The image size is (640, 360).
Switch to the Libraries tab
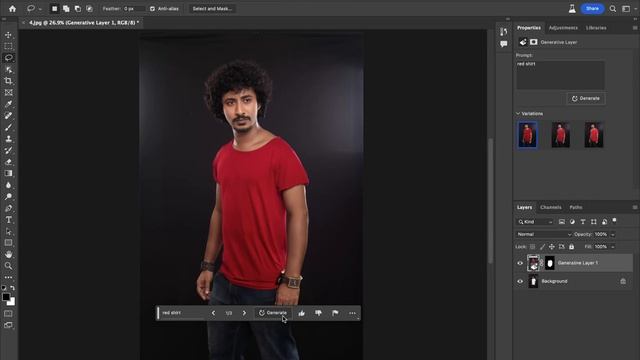596,28
